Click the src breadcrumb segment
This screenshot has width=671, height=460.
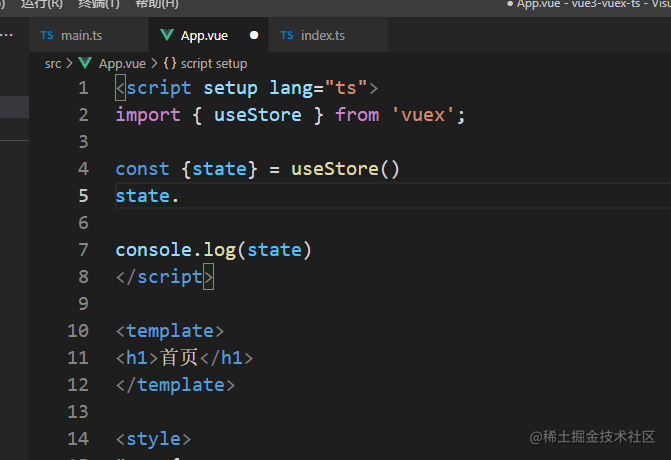[x=53, y=64]
